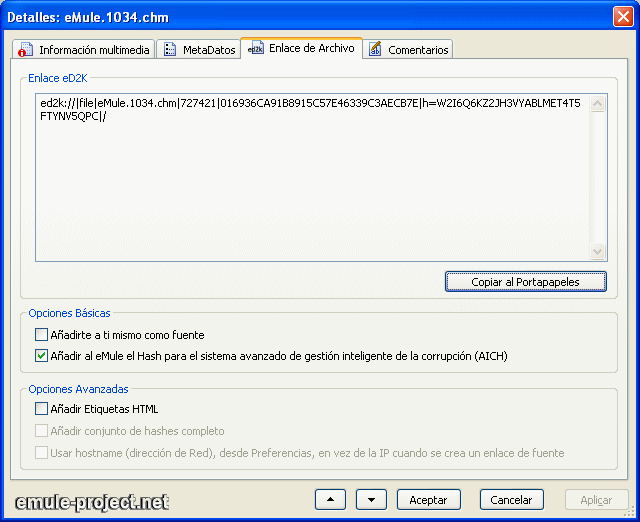Screen dimensions: 640x522
Task: Go to previous file with up arrow button
Action: tap(329, 499)
